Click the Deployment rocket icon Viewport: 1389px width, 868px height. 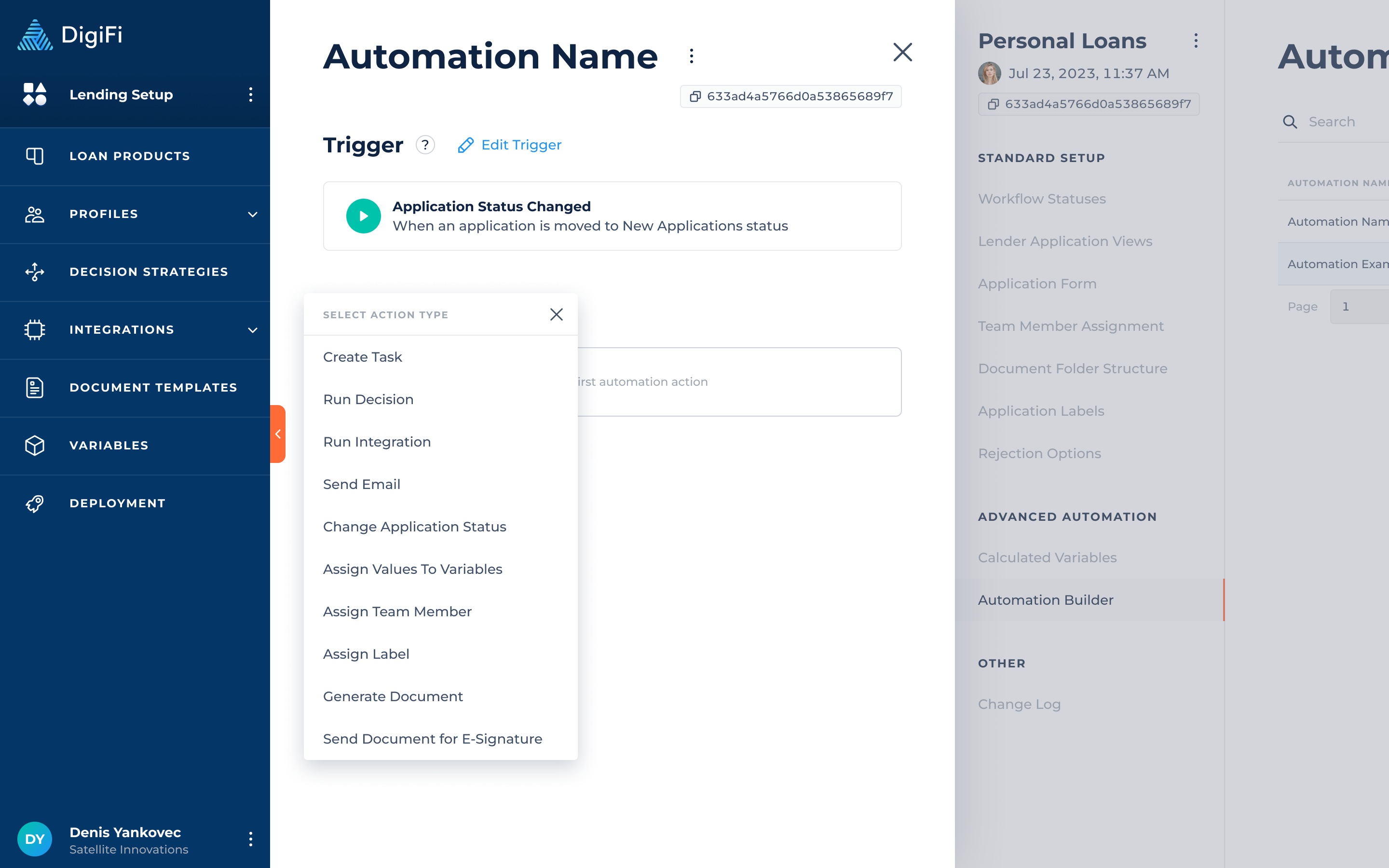pos(34,503)
